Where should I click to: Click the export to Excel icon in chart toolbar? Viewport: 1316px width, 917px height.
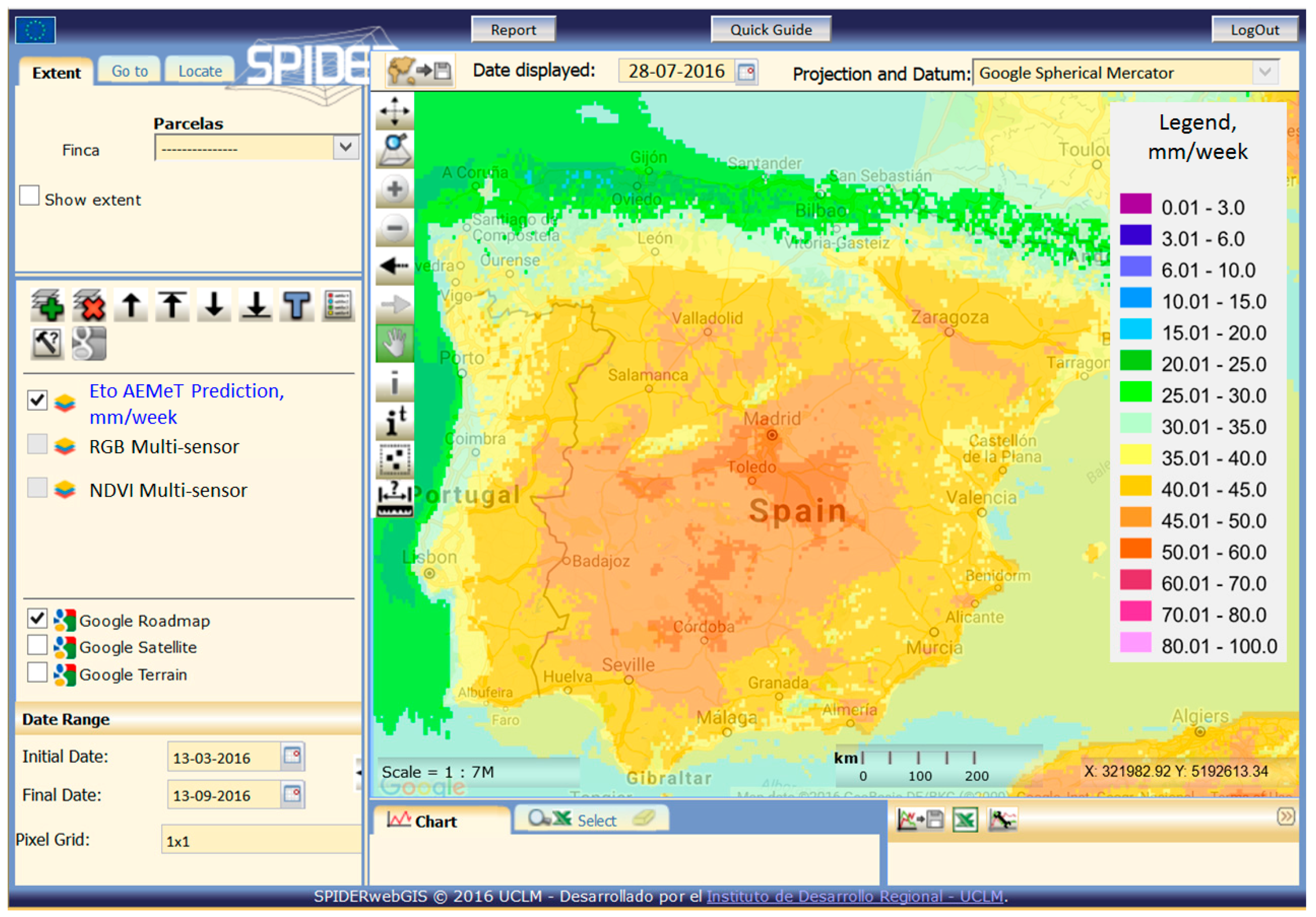965,820
